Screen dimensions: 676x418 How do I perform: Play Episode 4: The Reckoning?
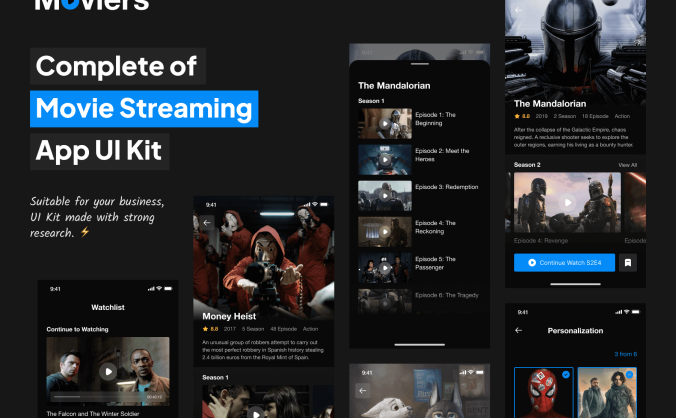point(385,232)
